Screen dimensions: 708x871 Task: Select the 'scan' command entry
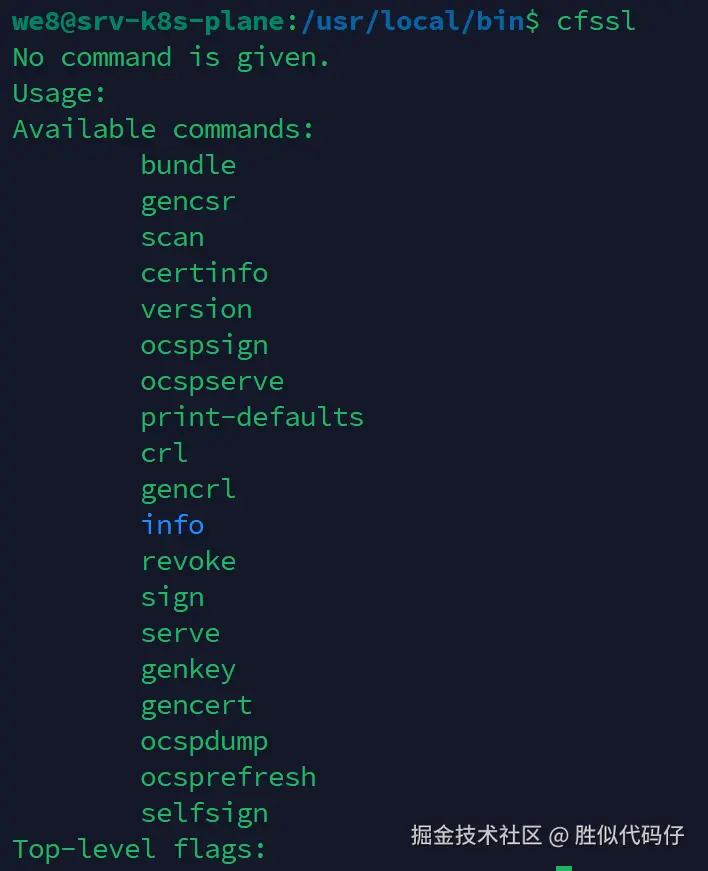click(172, 237)
